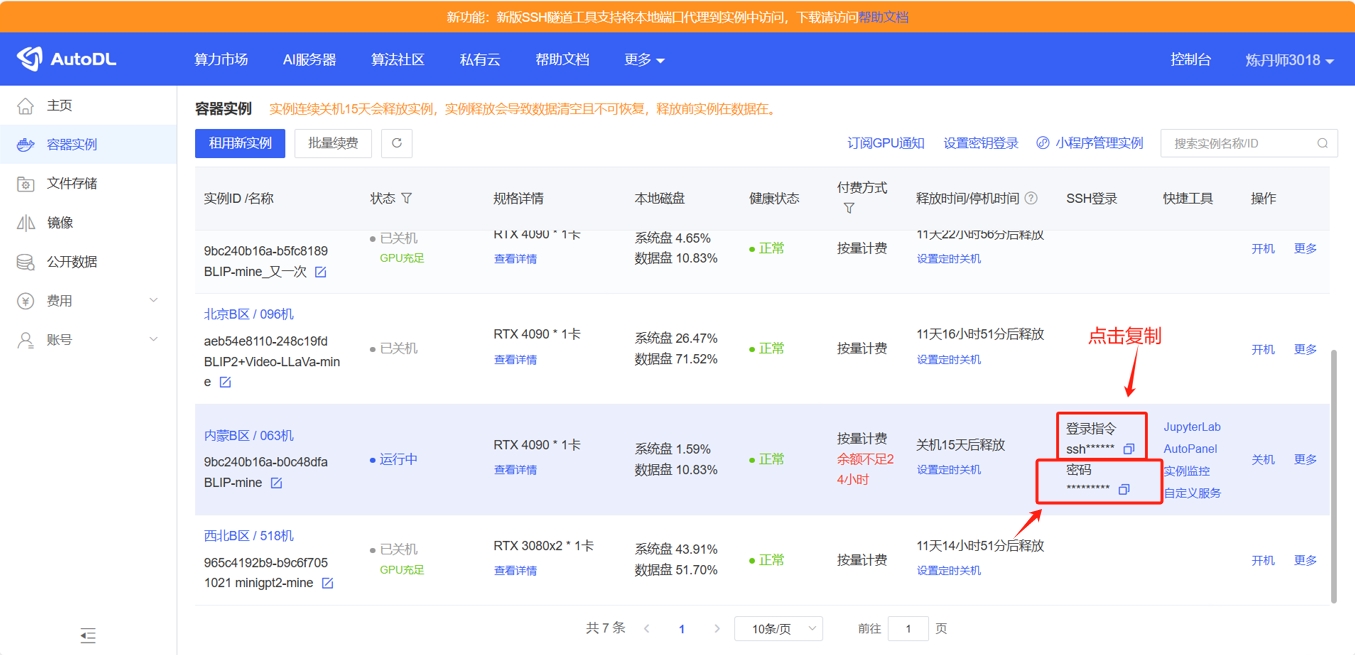Click the refresh instance list icon
Viewport: 1355px width, 655px height.
tap(397, 143)
